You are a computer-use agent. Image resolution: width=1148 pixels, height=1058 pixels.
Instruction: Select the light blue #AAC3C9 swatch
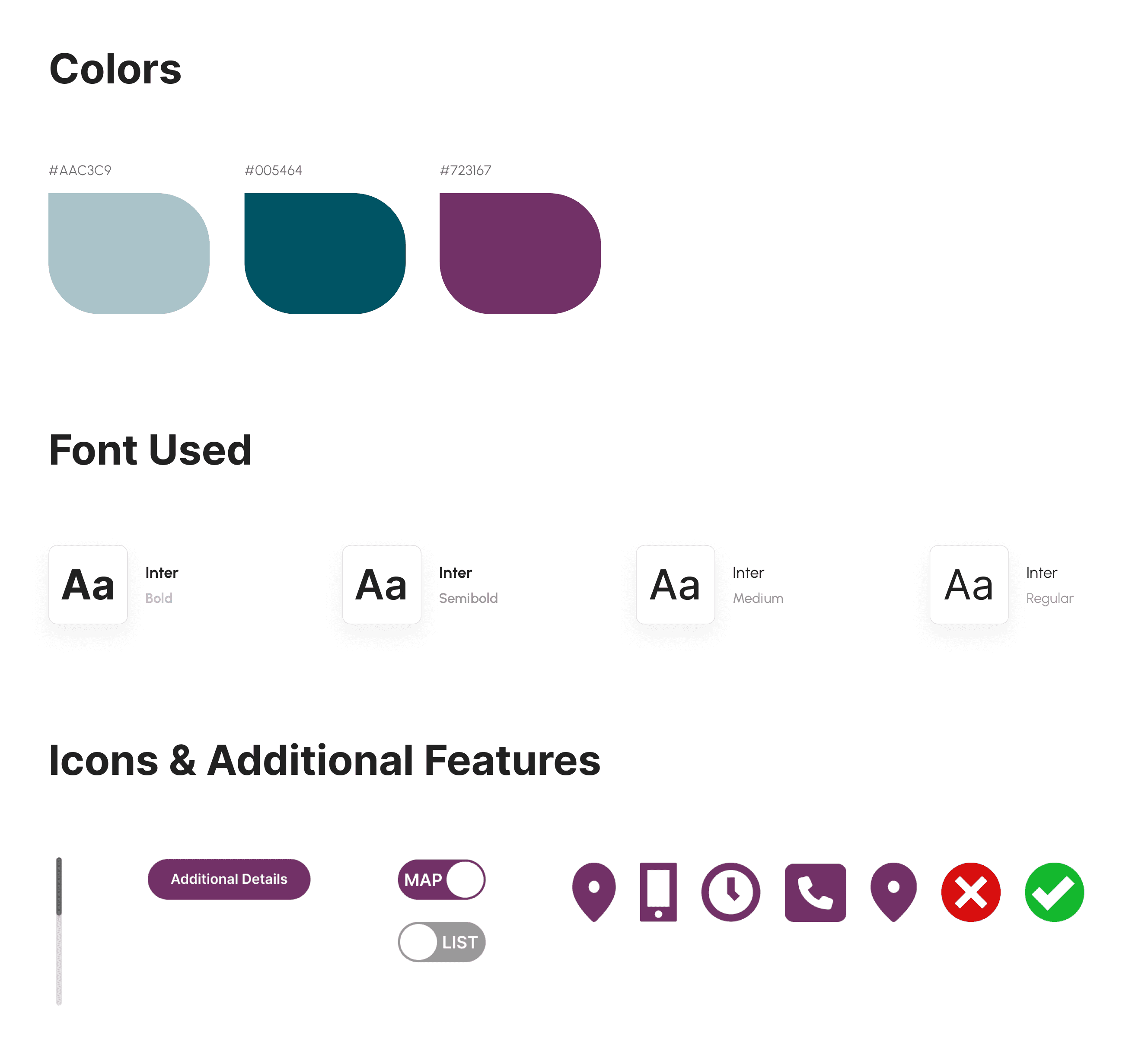(129, 253)
